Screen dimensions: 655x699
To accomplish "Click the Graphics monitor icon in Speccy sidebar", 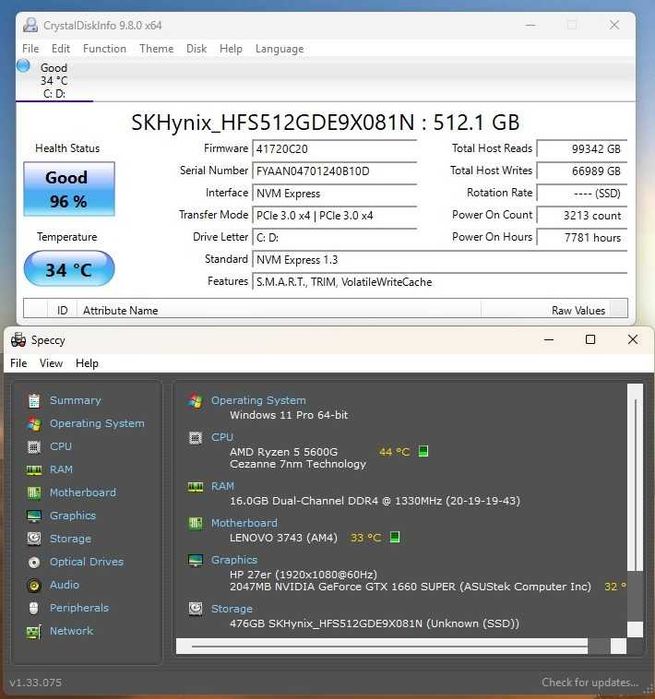I will 34,516.
